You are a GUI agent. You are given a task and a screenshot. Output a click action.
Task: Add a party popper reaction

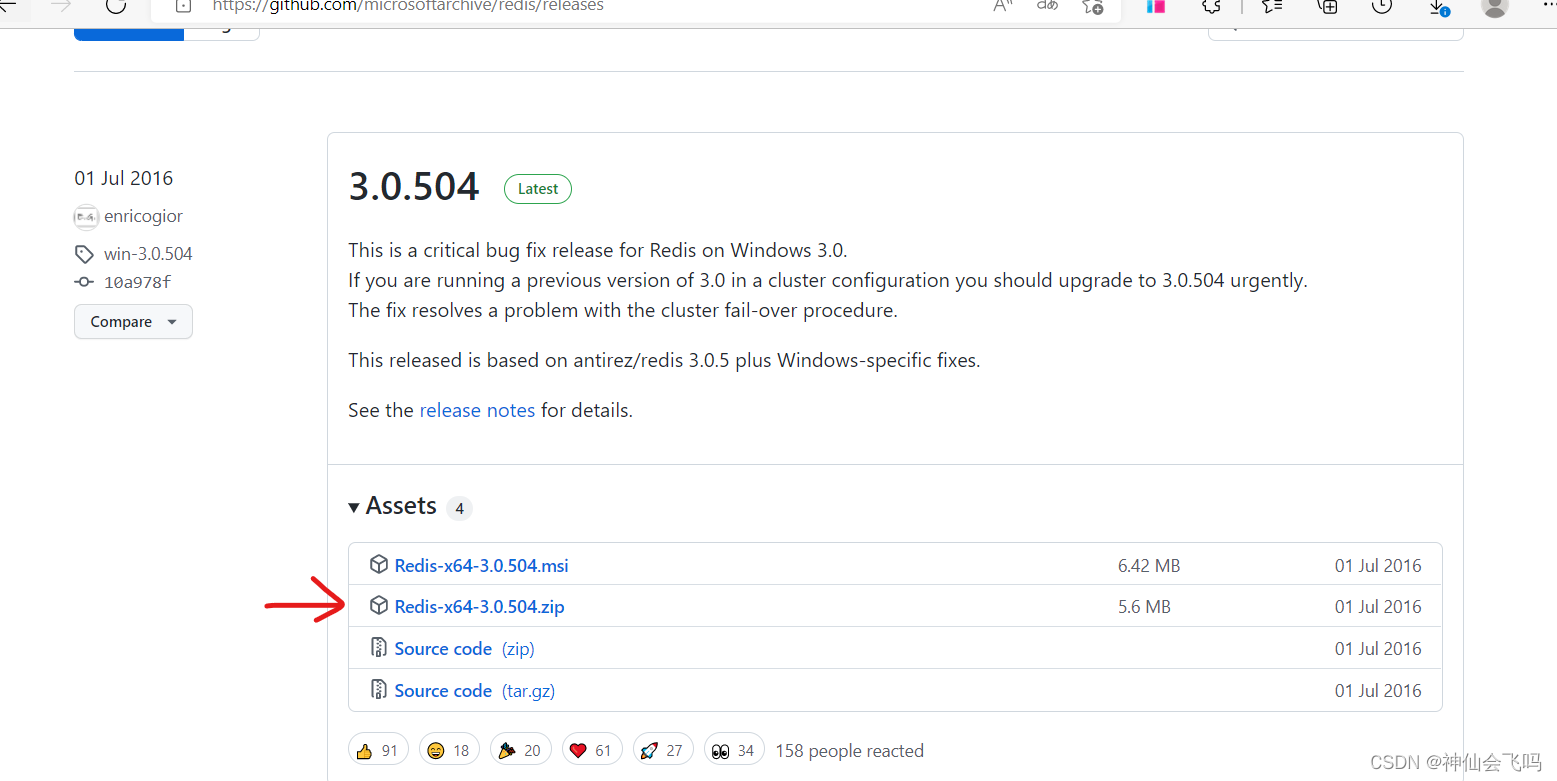click(x=520, y=750)
